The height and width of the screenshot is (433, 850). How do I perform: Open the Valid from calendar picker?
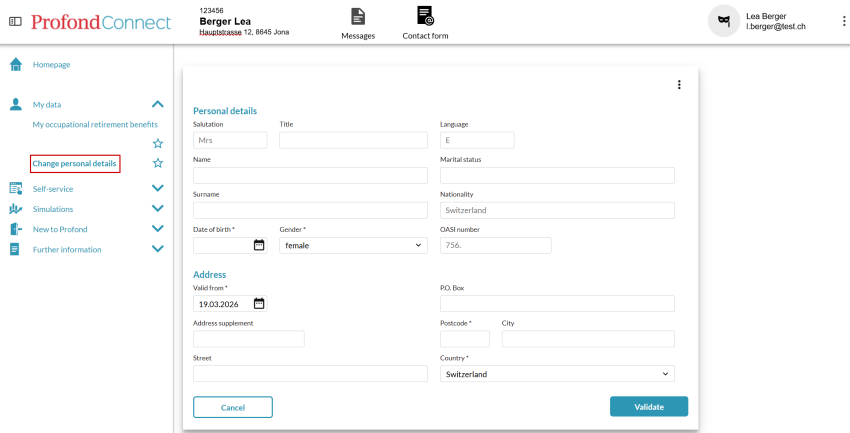point(259,303)
